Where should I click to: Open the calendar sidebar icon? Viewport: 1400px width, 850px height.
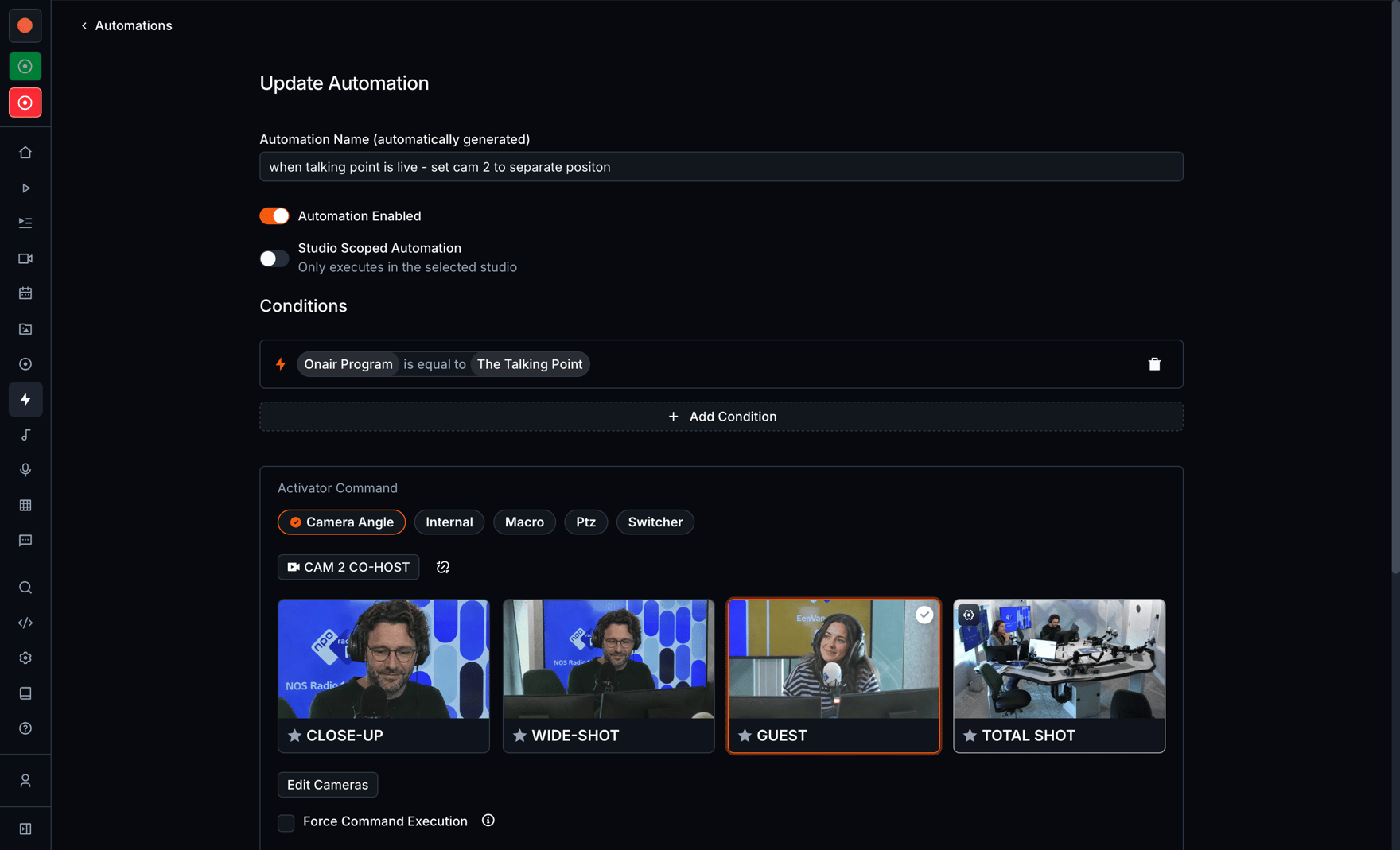(25, 293)
